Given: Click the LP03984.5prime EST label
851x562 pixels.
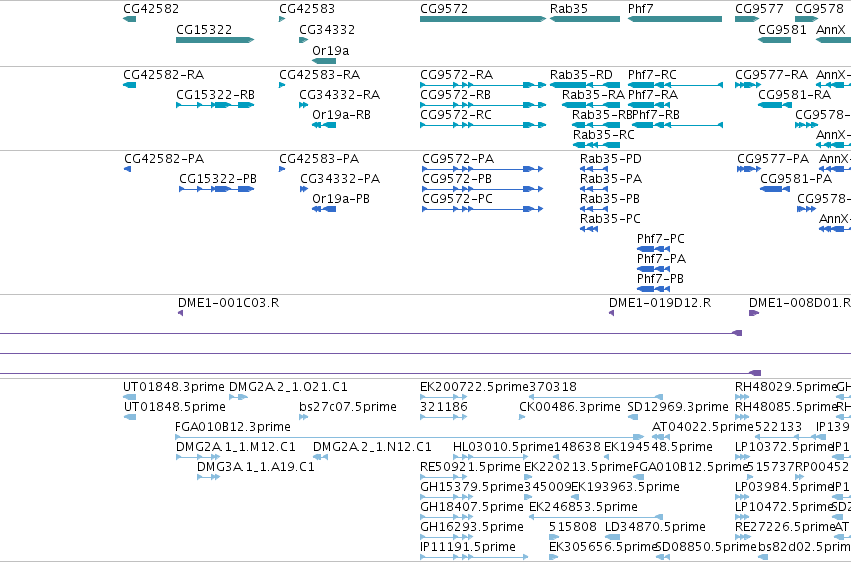Looking at the screenshot, I should (x=784, y=487).
